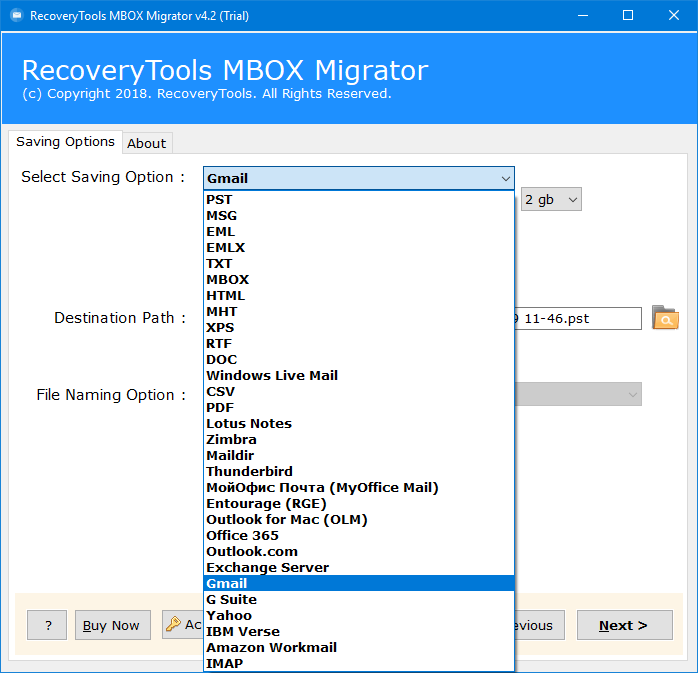Choose XPS from the list
Screen dimensions: 698x673
pyautogui.click(x=359, y=328)
